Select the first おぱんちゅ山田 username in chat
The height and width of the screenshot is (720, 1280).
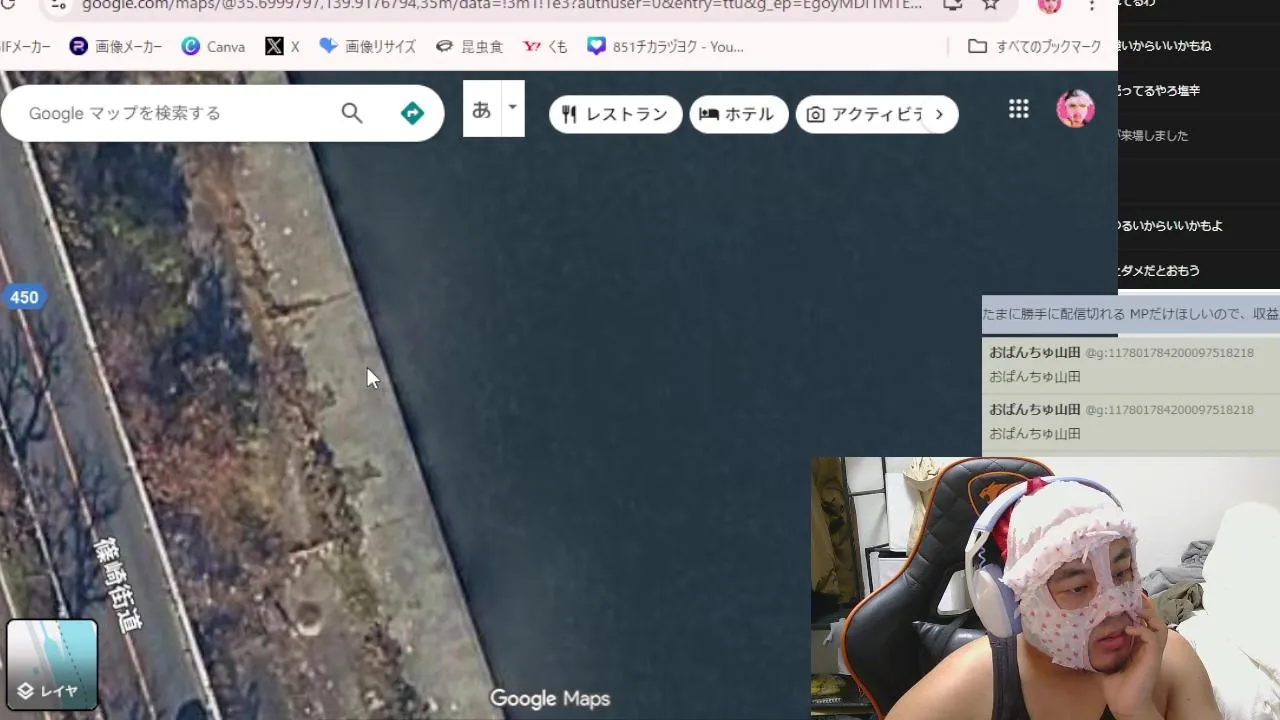pyautogui.click(x=1035, y=352)
